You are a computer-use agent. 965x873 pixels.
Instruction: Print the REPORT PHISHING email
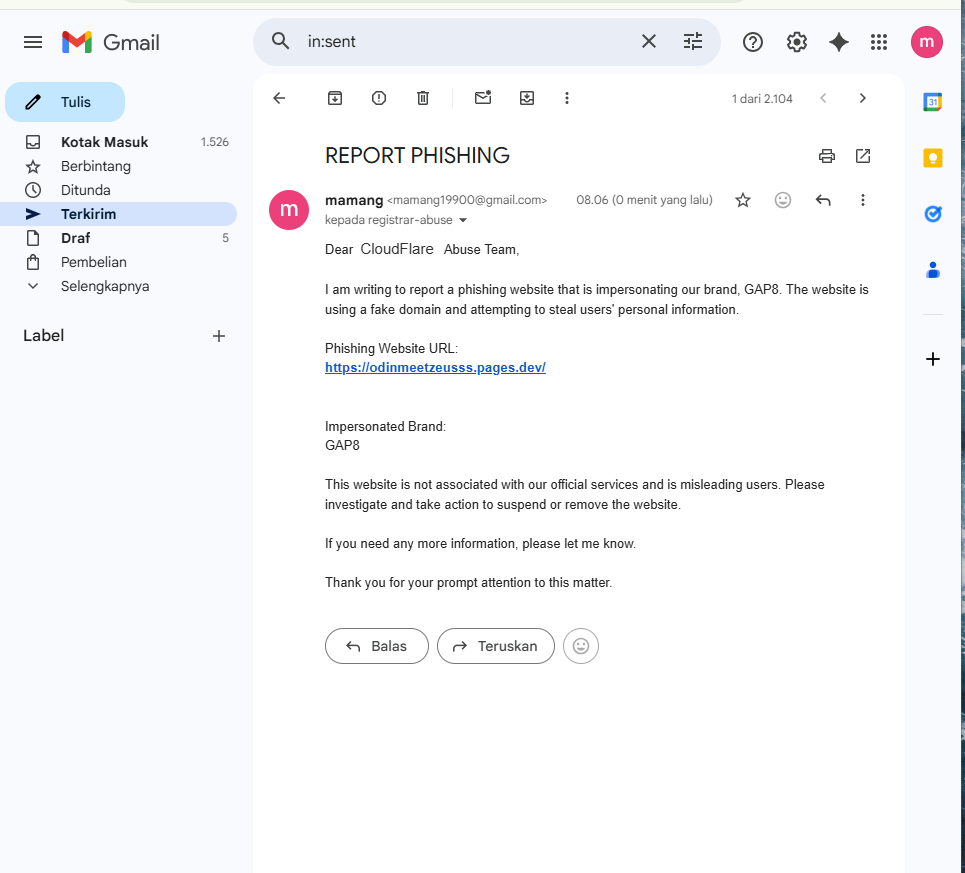click(827, 156)
